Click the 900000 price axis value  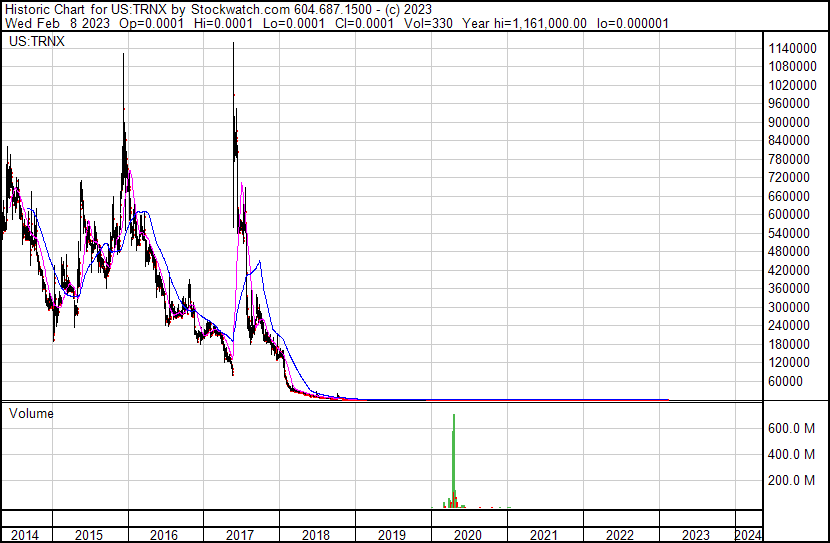pos(789,122)
